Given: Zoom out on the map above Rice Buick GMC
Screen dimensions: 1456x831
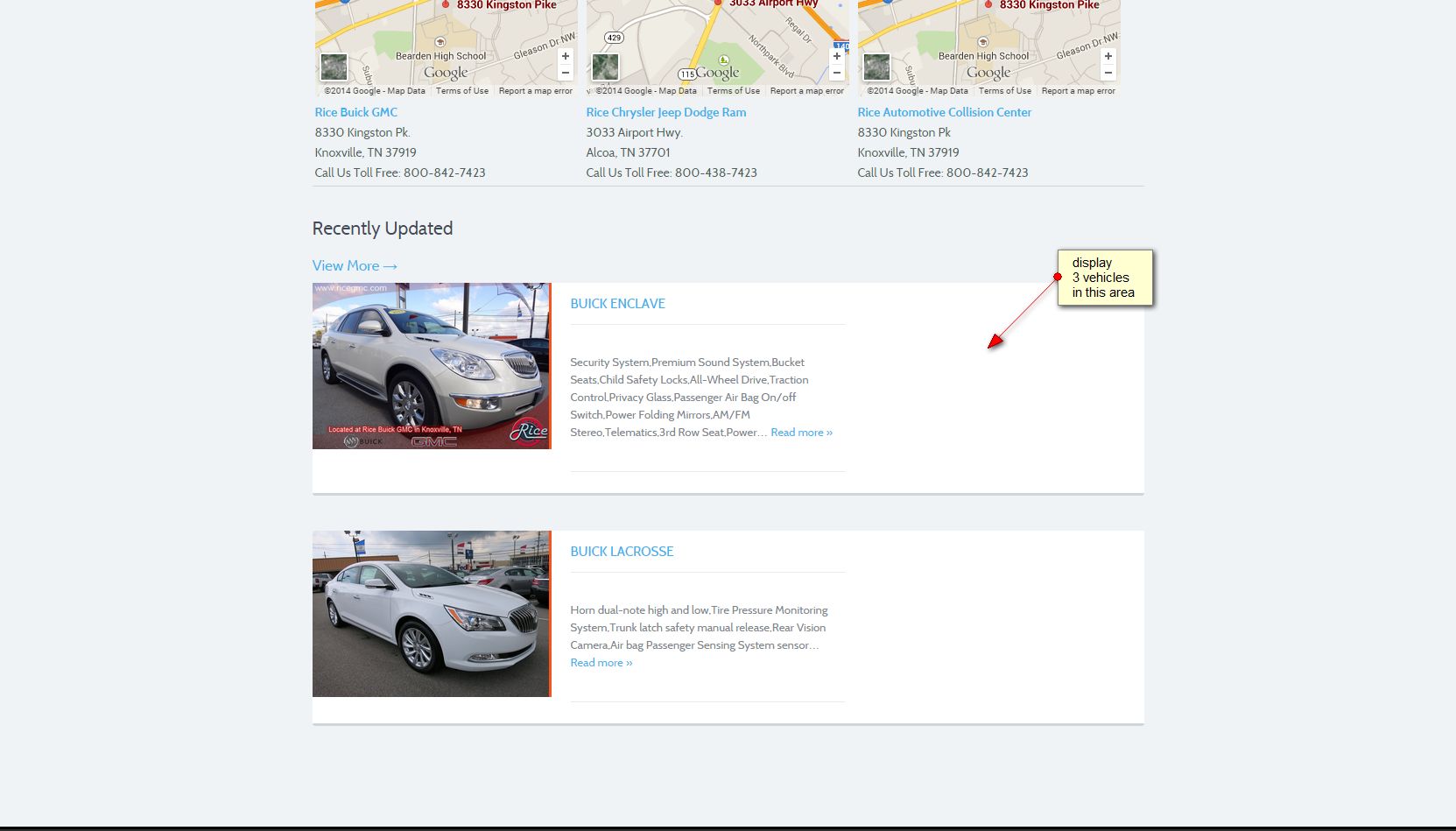Looking at the screenshot, I should coord(566,73).
